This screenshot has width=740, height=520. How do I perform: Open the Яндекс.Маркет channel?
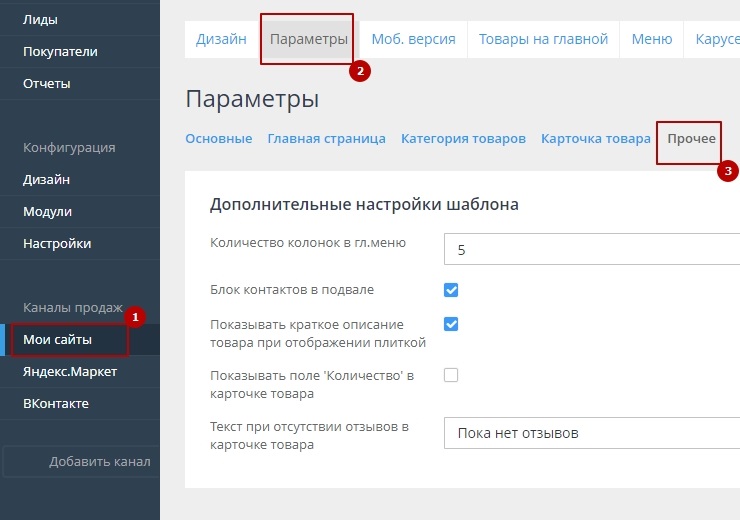(x=70, y=371)
